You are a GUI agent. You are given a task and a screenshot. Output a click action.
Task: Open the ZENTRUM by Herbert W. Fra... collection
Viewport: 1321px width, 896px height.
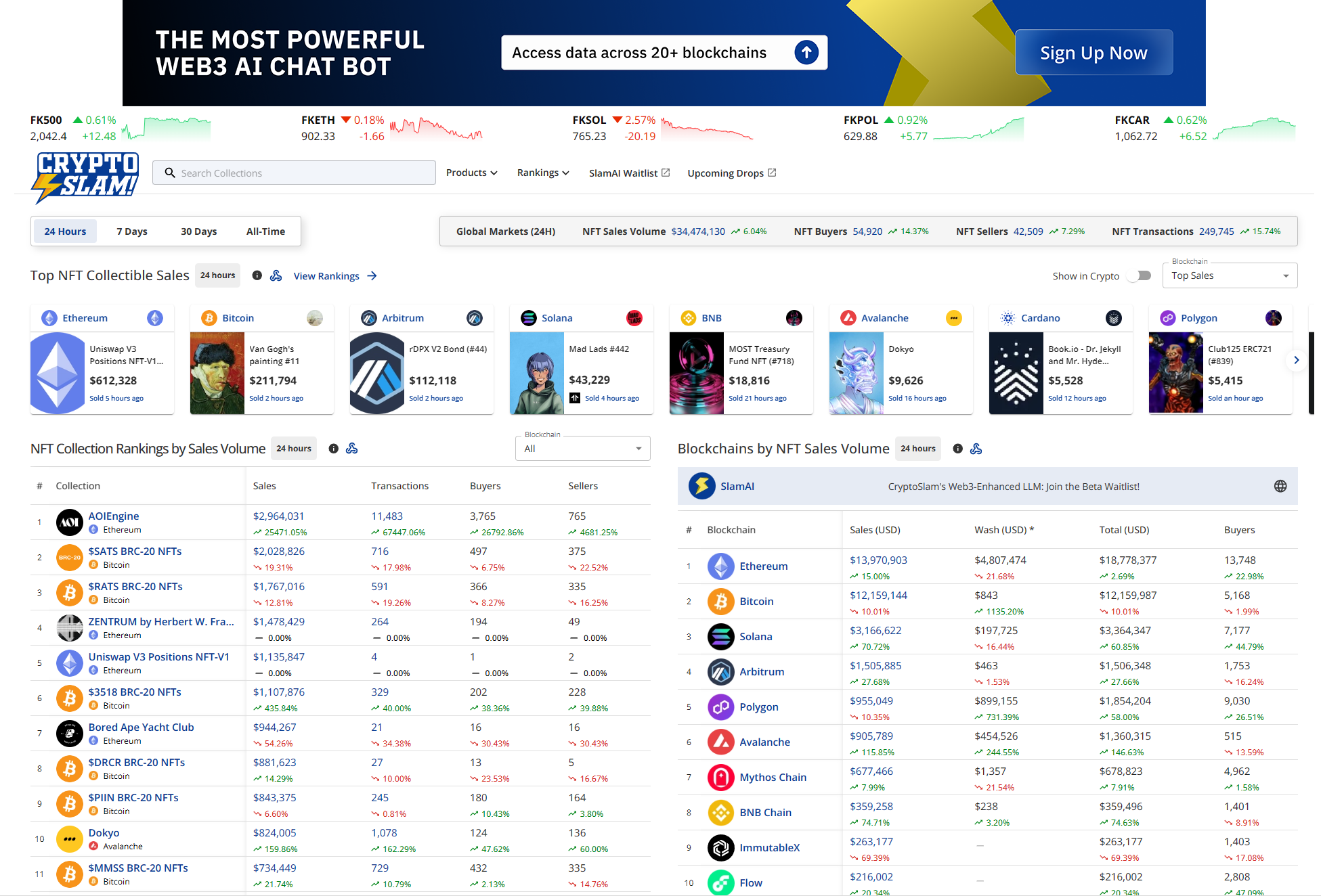[x=161, y=621]
